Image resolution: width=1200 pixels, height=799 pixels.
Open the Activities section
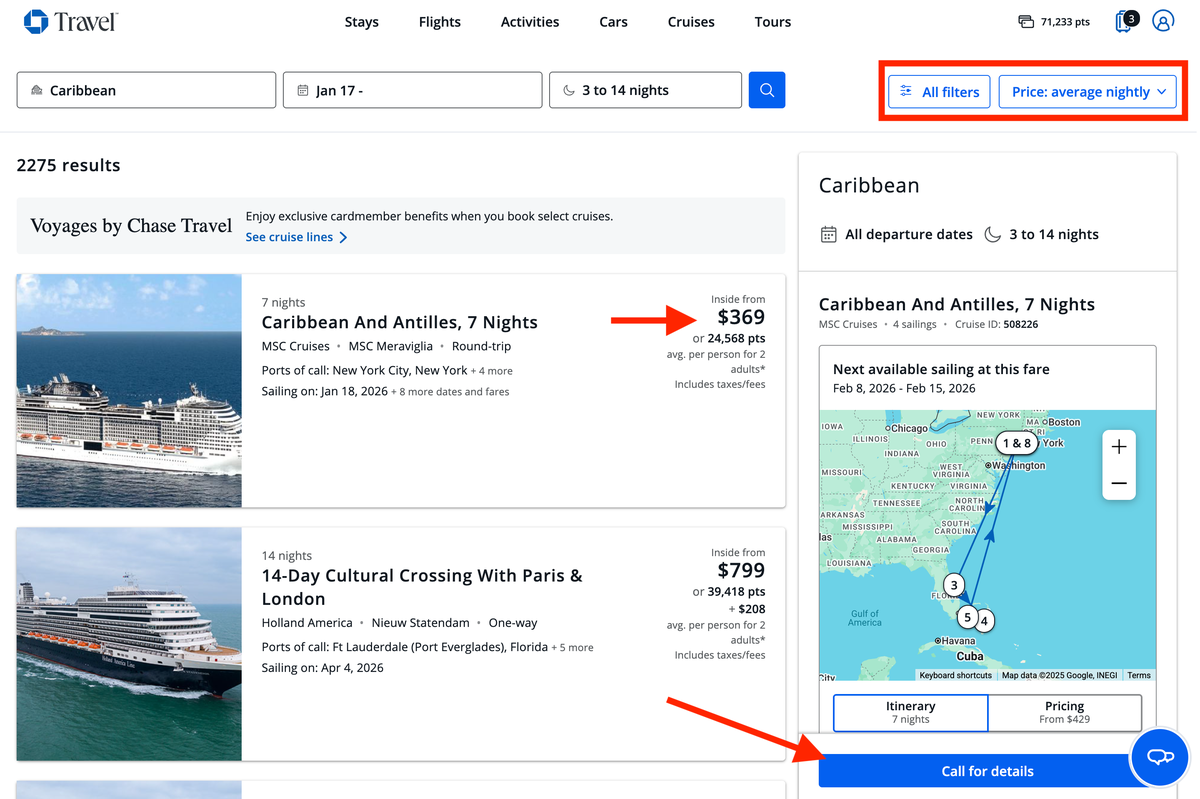click(x=530, y=22)
